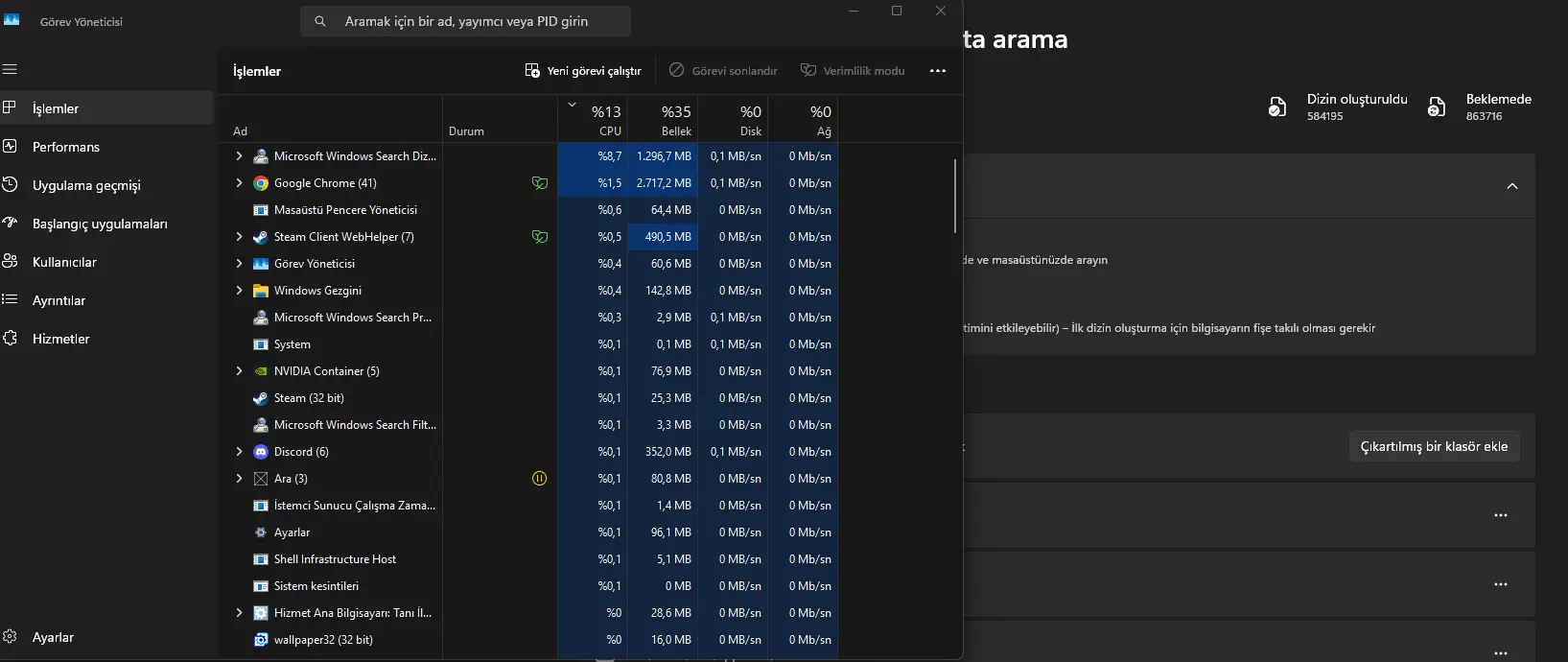Switch to the Performans tab
Viewport: 1568px width, 662px height.
106,147
